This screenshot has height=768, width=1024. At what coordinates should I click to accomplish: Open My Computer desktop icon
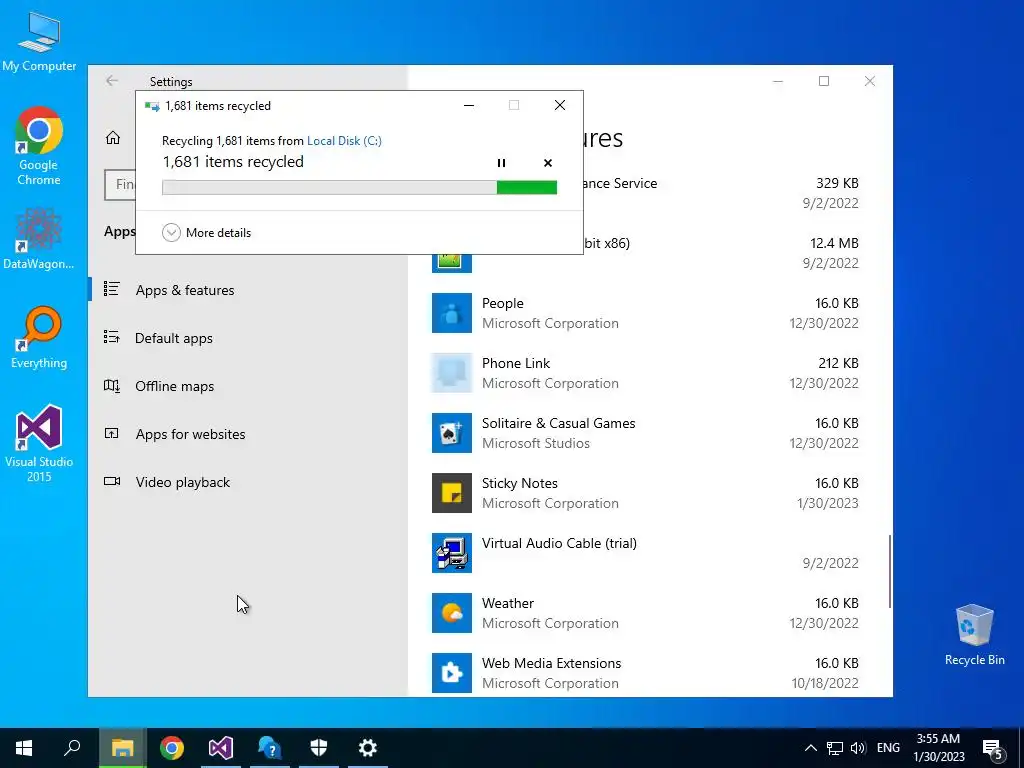(x=39, y=40)
